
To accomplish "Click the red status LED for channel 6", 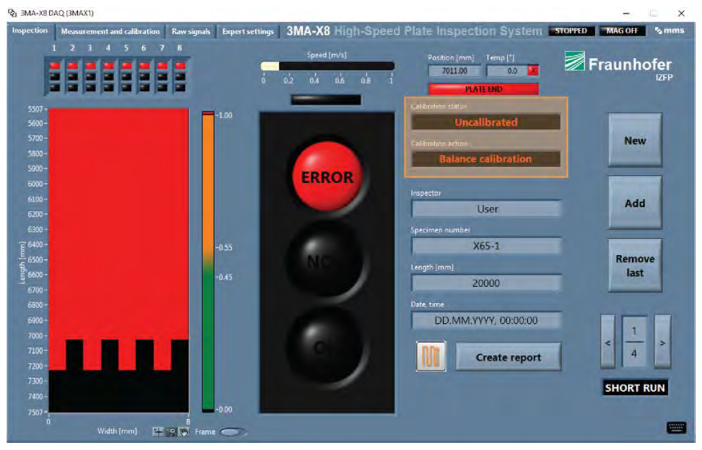I will point(144,66).
